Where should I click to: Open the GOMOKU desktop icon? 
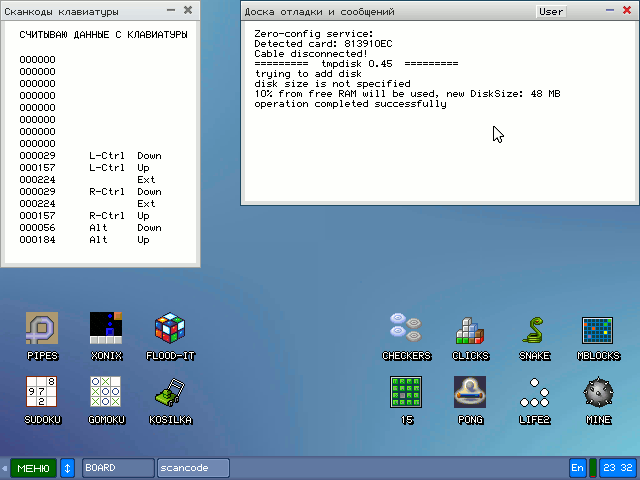click(x=106, y=393)
